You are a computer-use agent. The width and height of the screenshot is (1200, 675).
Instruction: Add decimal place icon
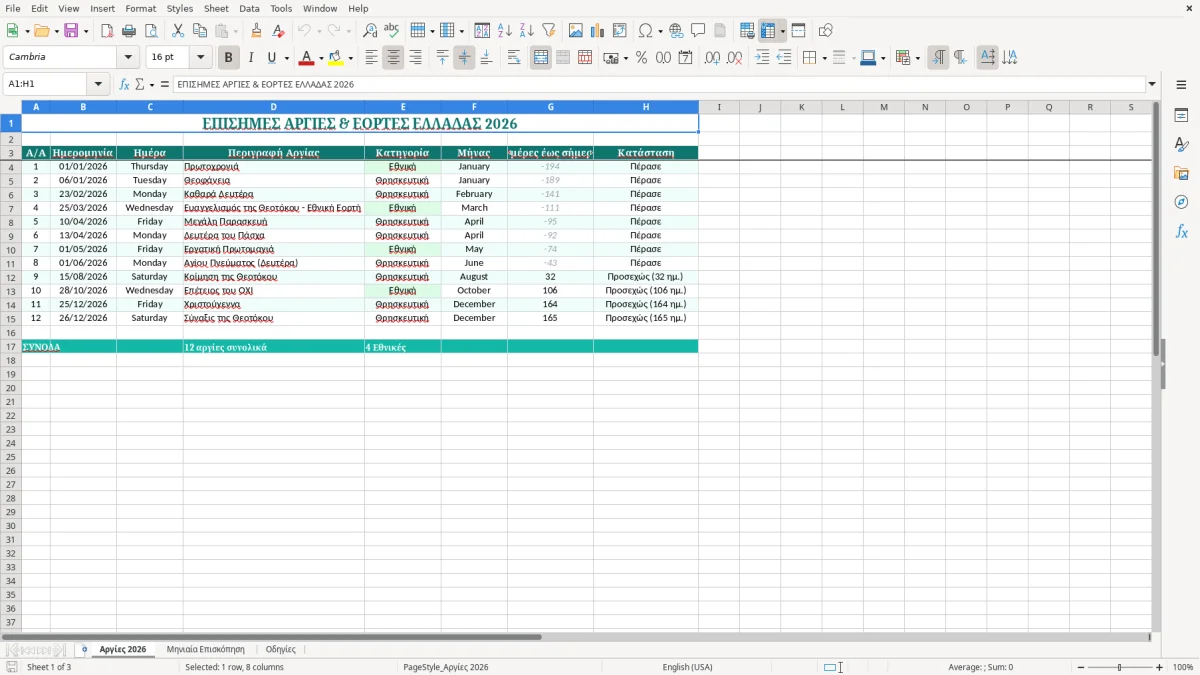click(713, 58)
